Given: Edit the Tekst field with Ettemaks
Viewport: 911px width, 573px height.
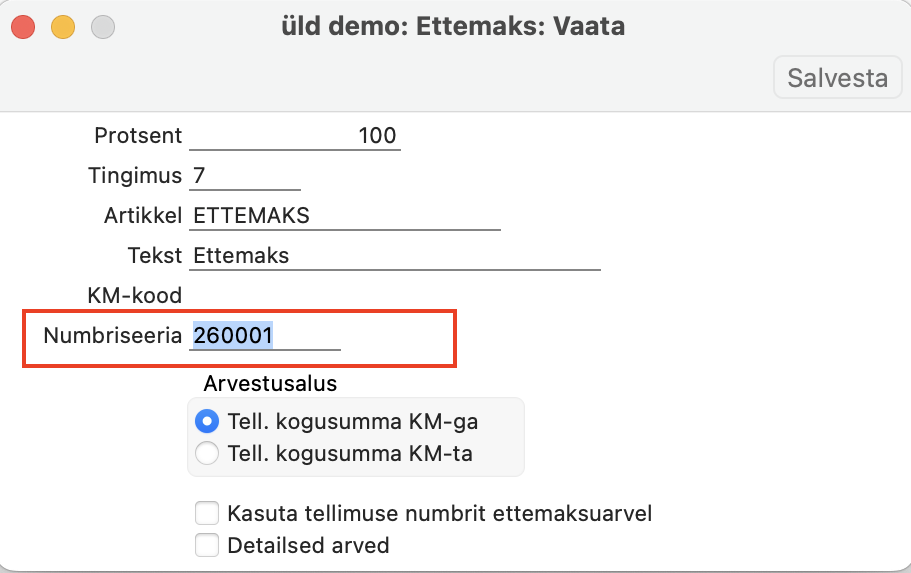Looking at the screenshot, I should click(395, 256).
